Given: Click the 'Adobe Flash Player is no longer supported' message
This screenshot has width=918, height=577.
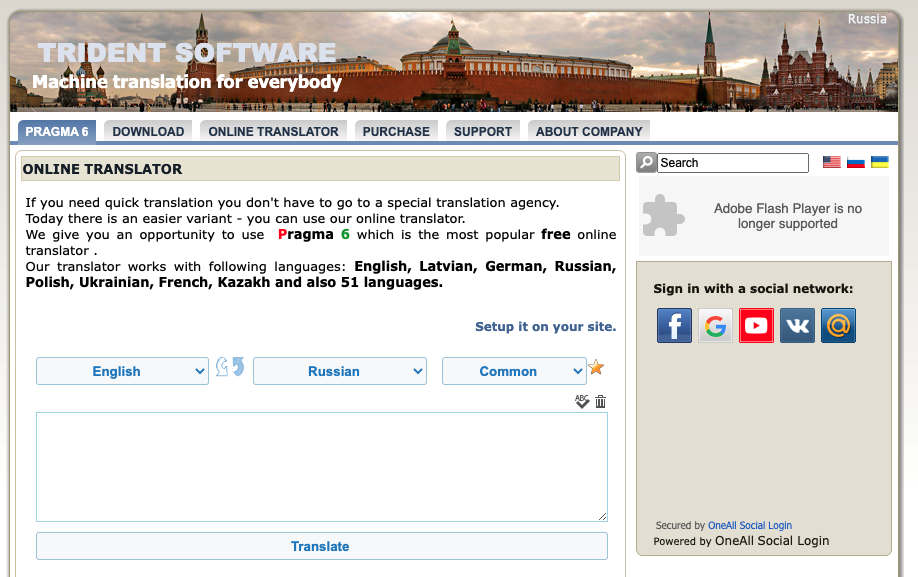Looking at the screenshot, I should (x=787, y=216).
